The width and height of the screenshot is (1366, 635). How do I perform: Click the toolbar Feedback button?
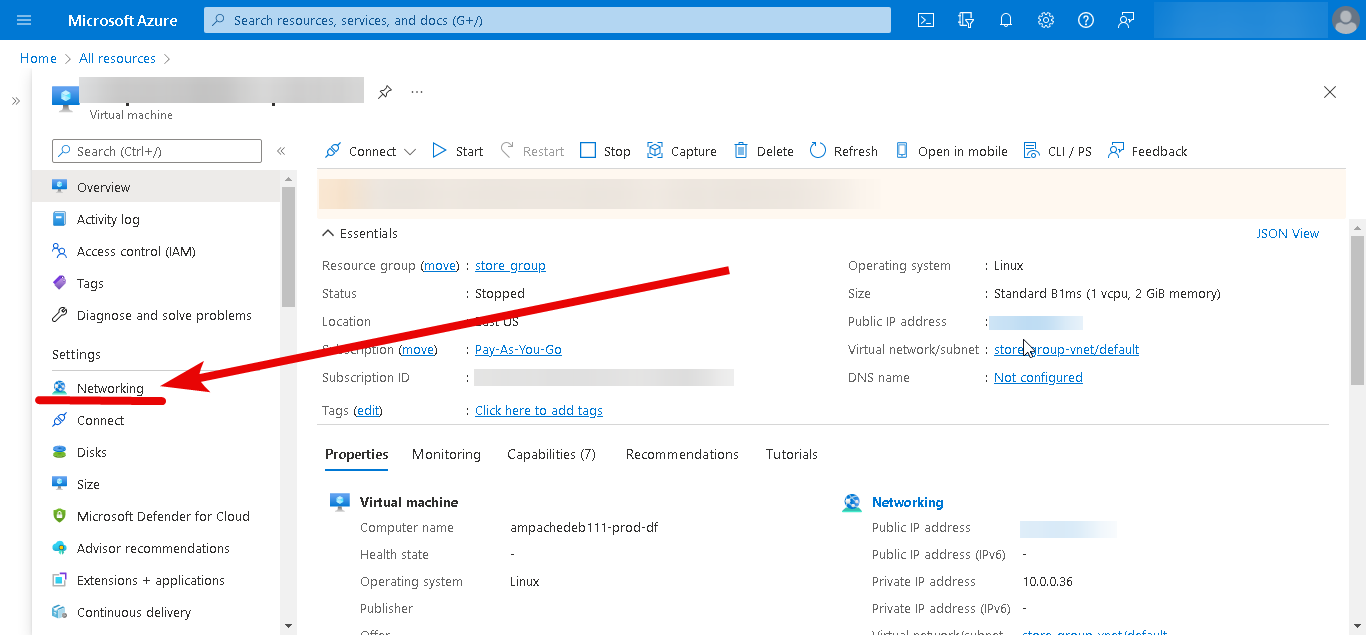pyautogui.click(x=1147, y=151)
